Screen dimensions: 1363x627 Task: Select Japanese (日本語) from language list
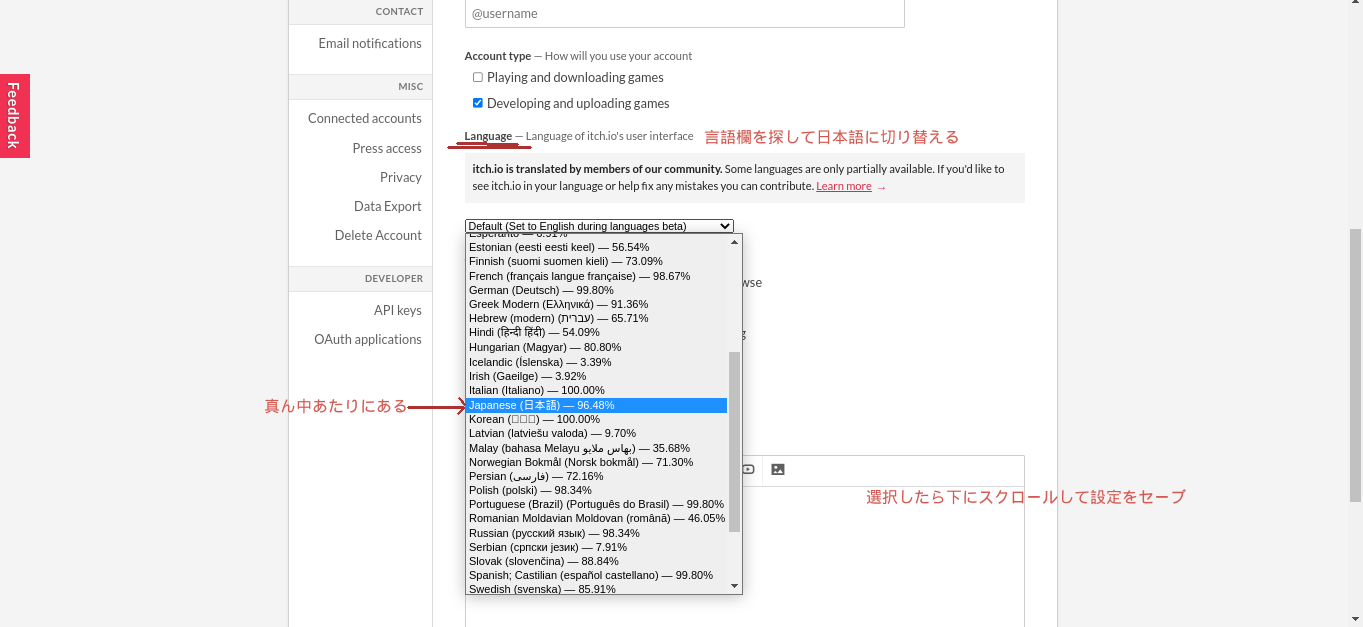coord(597,405)
